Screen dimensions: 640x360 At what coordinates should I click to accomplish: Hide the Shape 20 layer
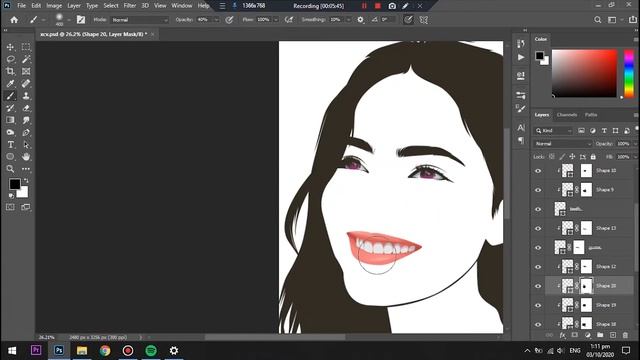538,286
